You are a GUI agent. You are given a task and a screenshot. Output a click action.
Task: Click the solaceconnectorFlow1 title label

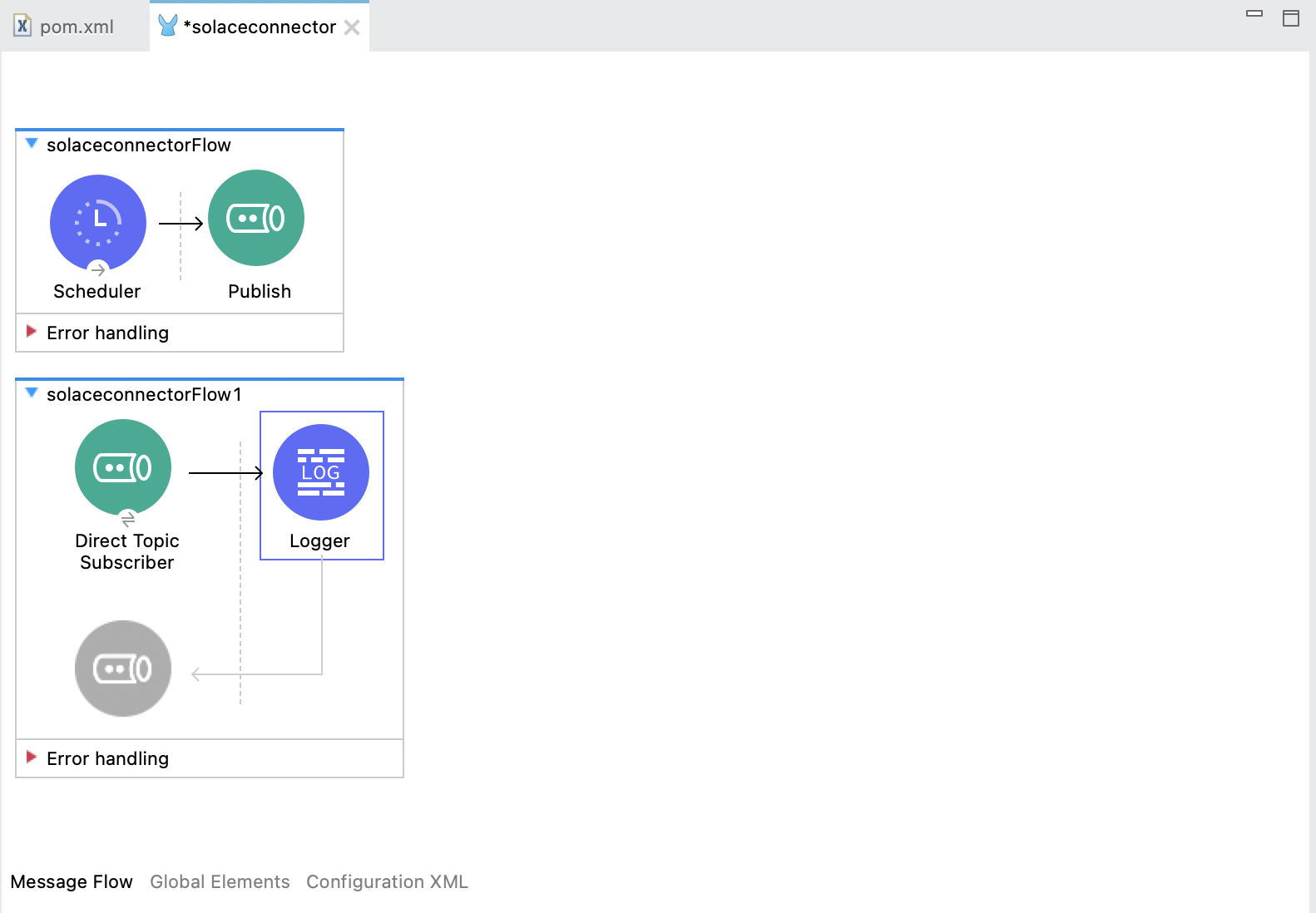click(x=144, y=394)
